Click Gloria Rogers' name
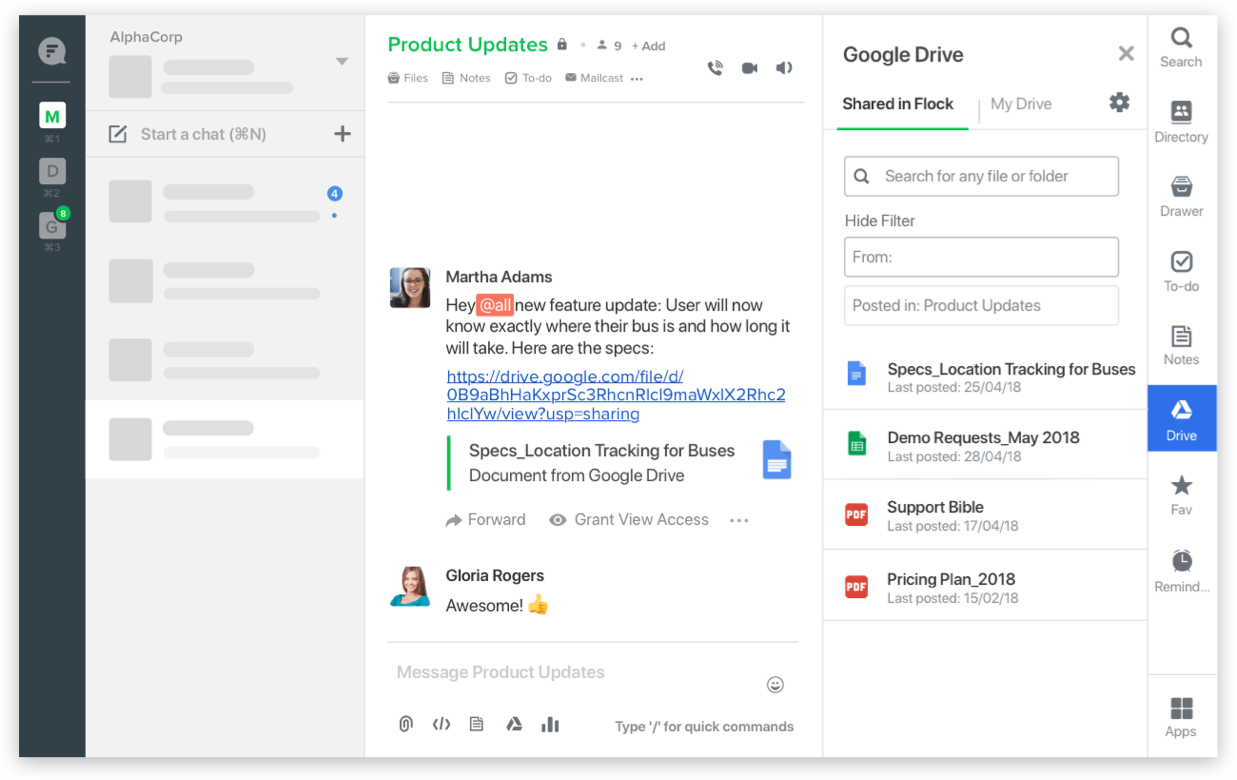The height and width of the screenshot is (780, 1237). pyautogui.click(x=495, y=576)
